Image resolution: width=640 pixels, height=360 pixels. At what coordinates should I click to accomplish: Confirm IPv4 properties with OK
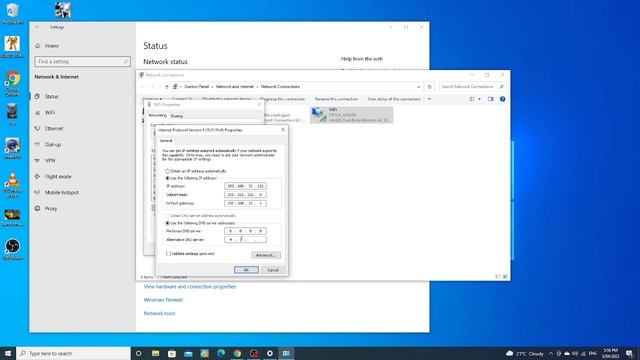tap(246, 270)
